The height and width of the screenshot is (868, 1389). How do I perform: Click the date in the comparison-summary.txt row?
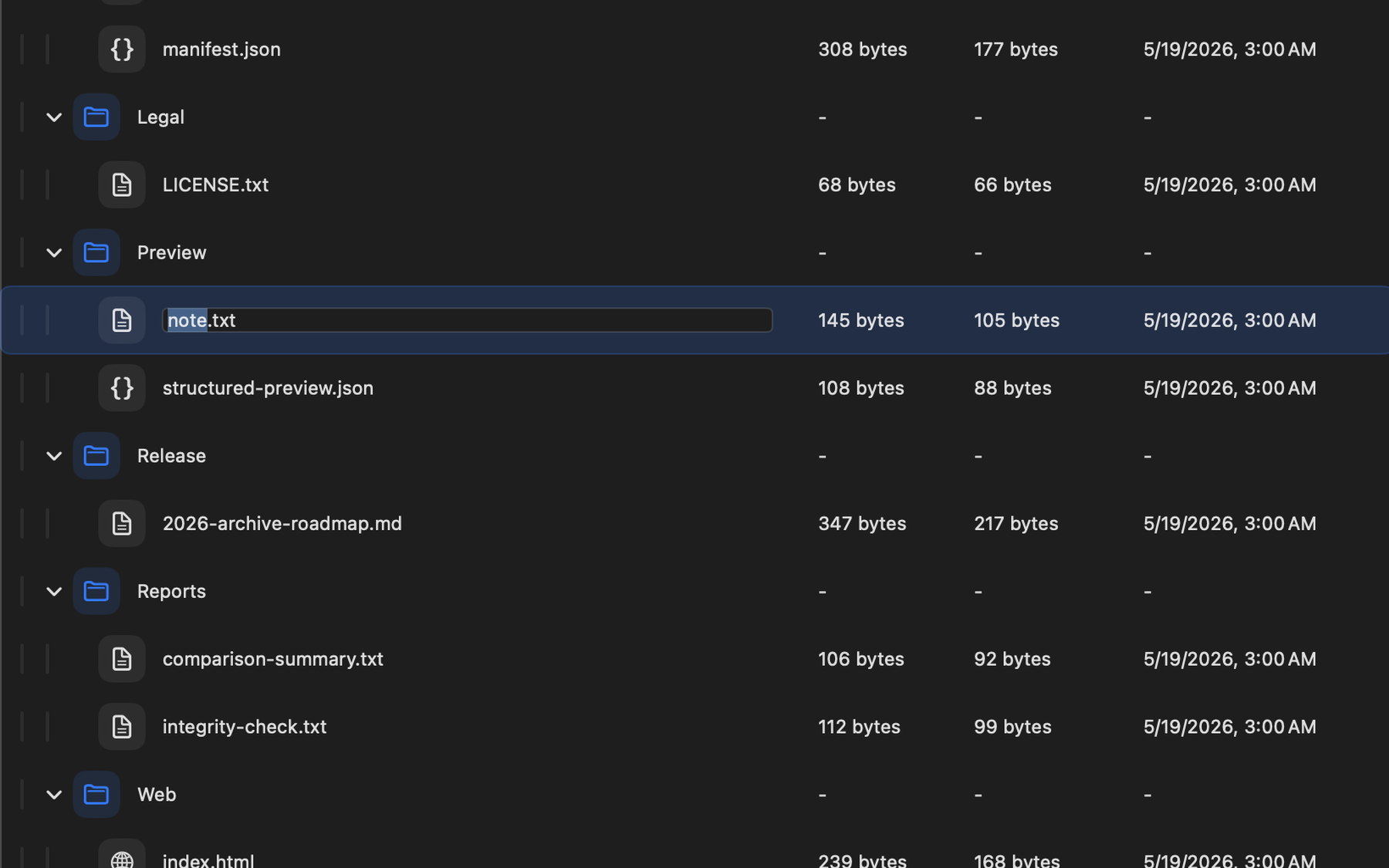[1230, 659]
